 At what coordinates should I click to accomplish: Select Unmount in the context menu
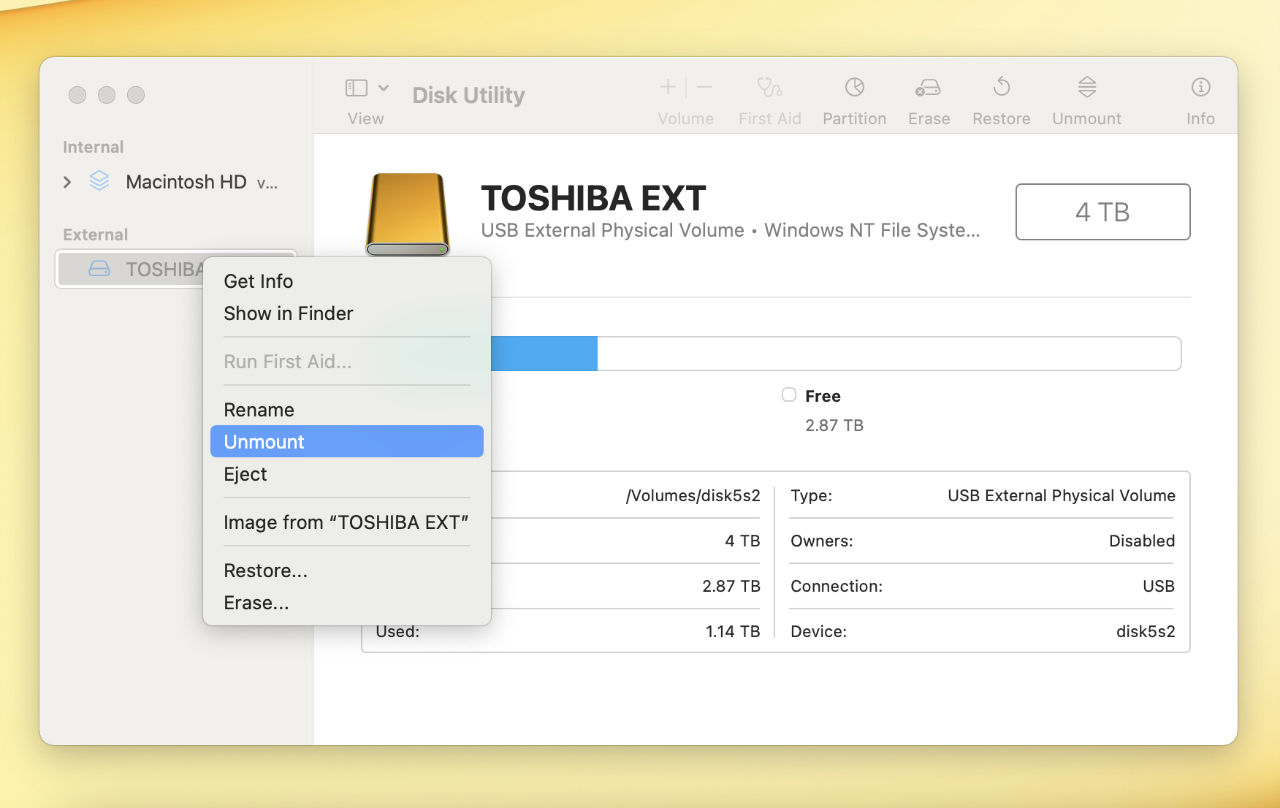click(x=347, y=442)
